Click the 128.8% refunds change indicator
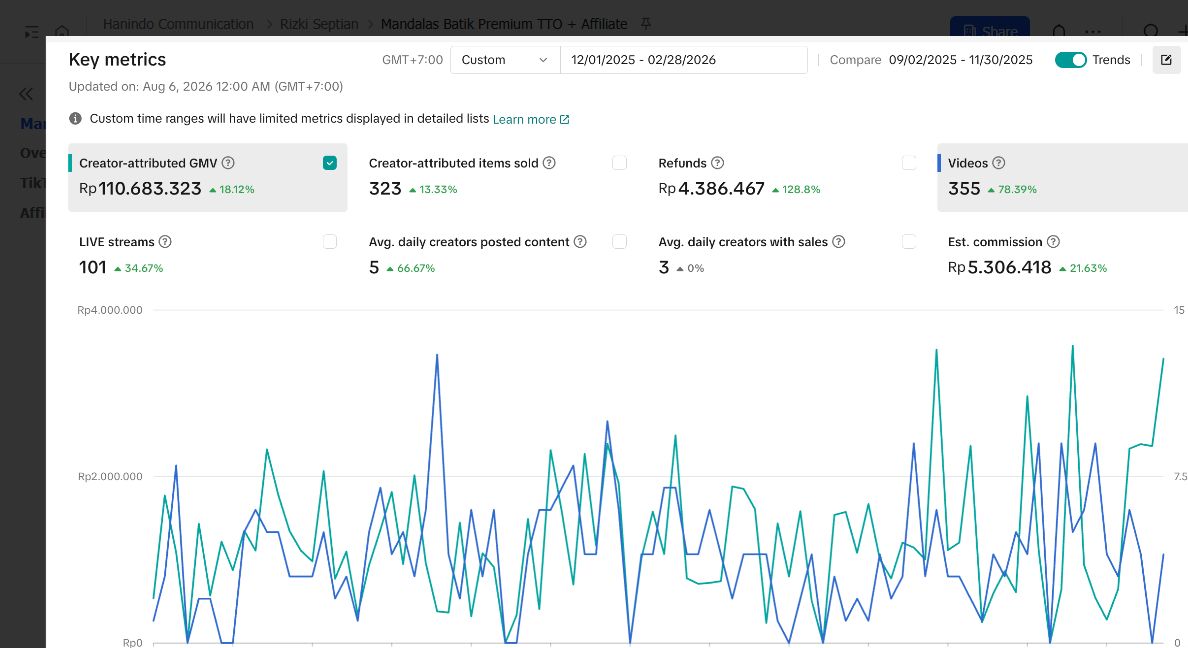Screen dimensions: 1188x648 point(796,189)
